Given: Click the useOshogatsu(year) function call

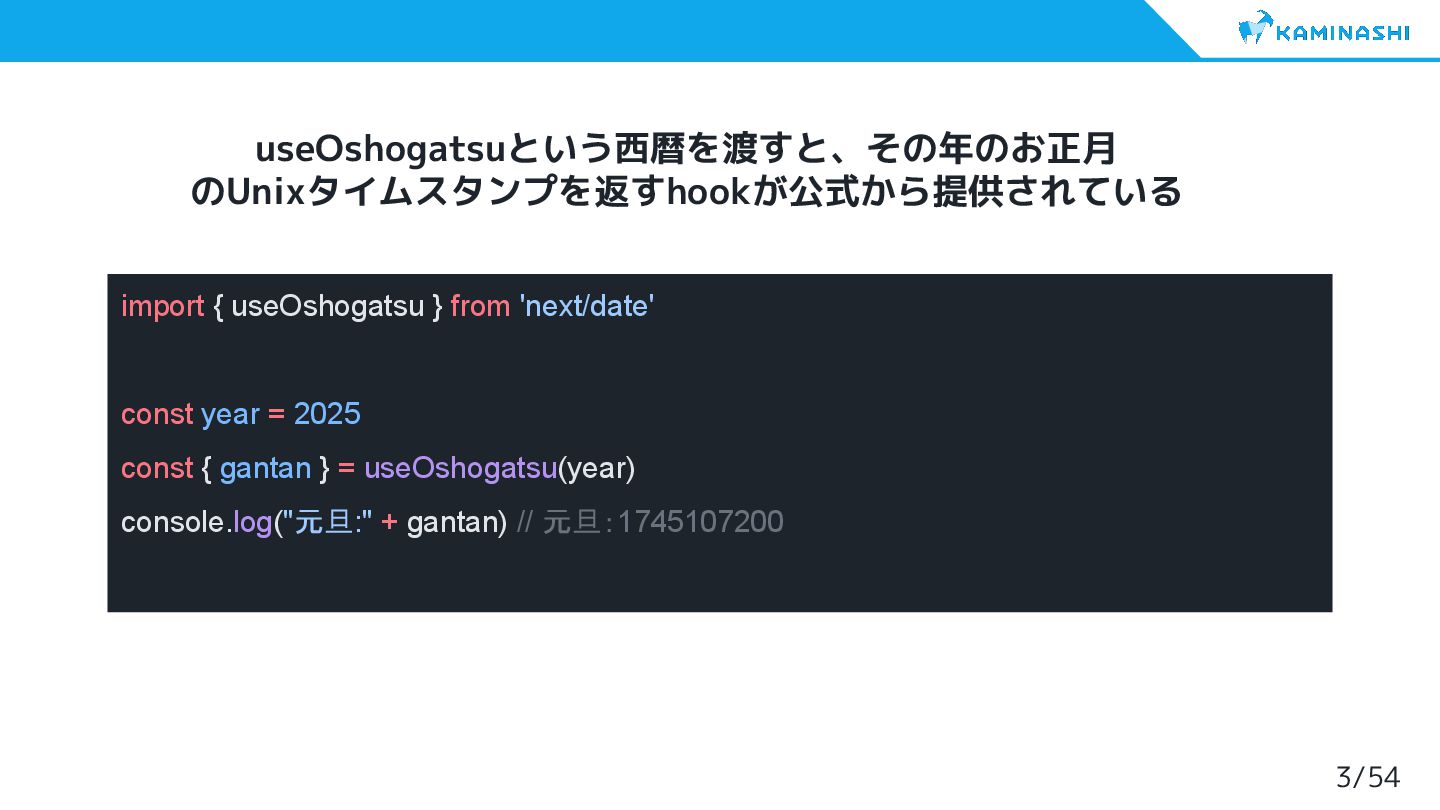Looking at the screenshot, I should tap(499, 468).
